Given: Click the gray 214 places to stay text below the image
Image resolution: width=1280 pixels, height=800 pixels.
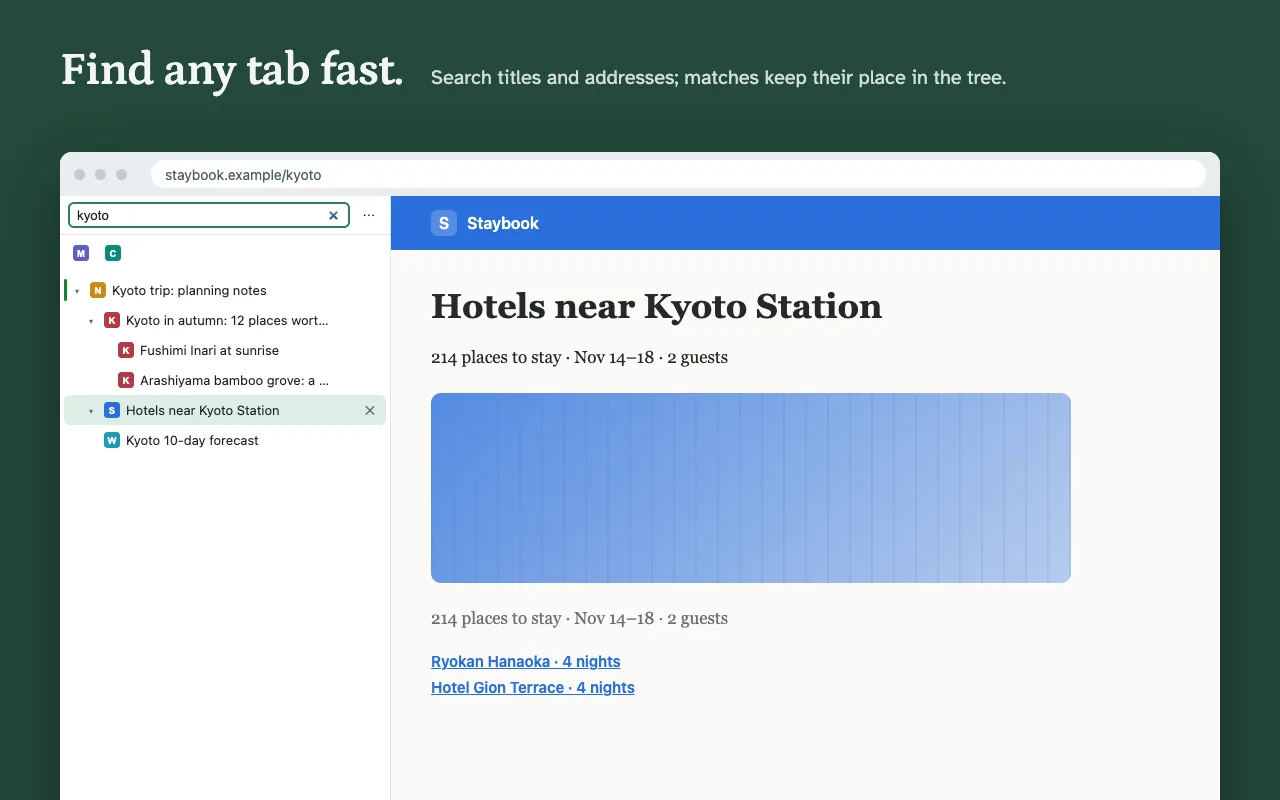Looking at the screenshot, I should tap(579, 618).
